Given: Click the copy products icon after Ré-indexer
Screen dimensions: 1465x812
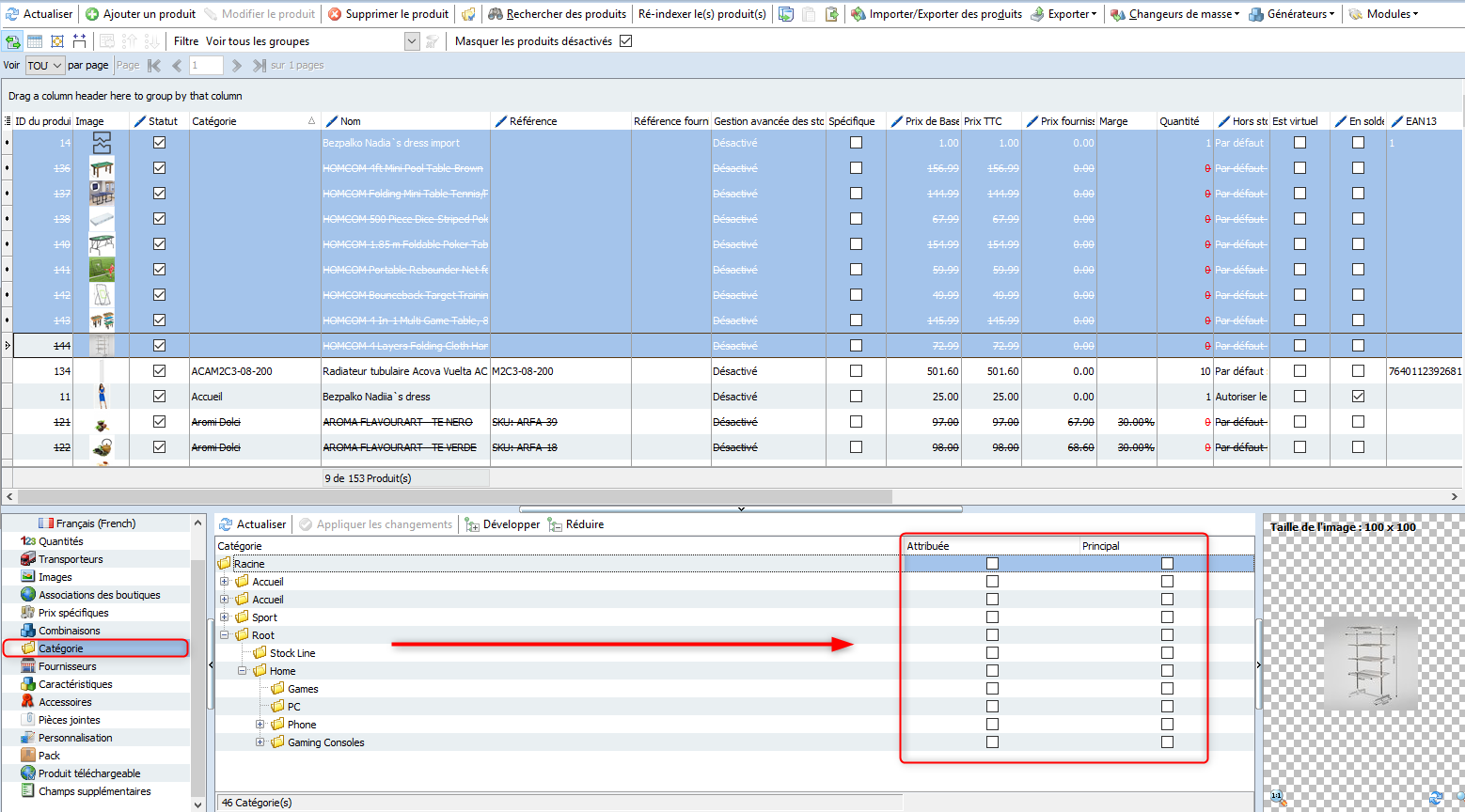Looking at the screenshot, I should pos(786,14).
